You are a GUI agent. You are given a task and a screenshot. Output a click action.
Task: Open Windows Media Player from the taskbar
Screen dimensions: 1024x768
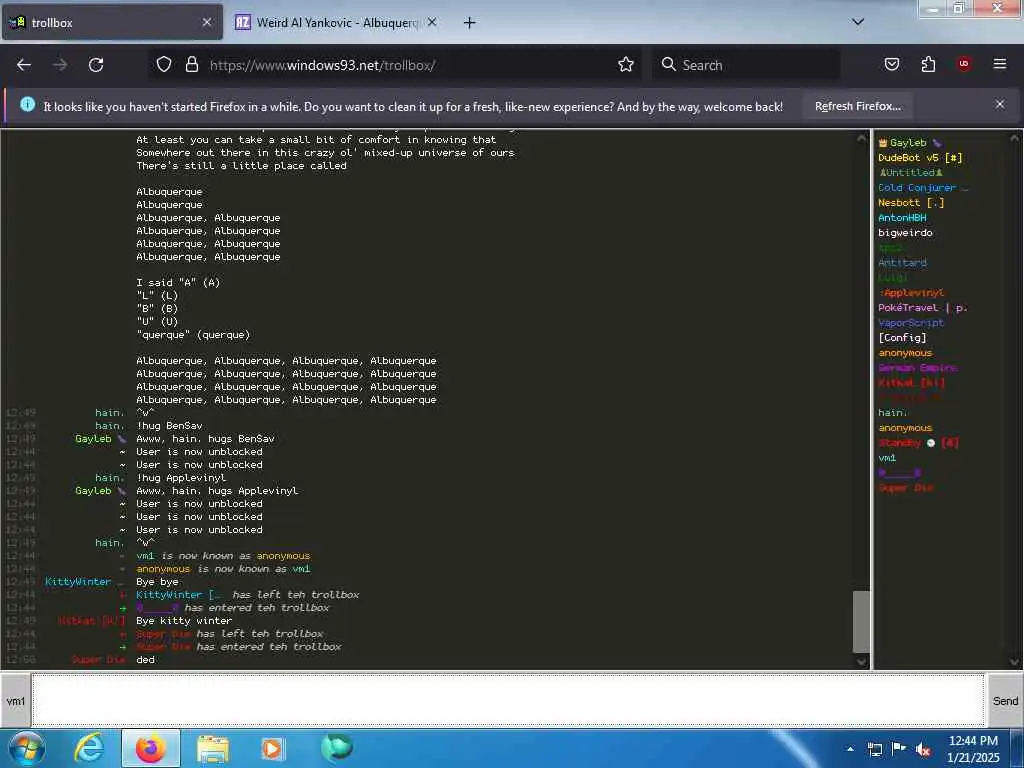pyautogui.click(x=272, y=748)
